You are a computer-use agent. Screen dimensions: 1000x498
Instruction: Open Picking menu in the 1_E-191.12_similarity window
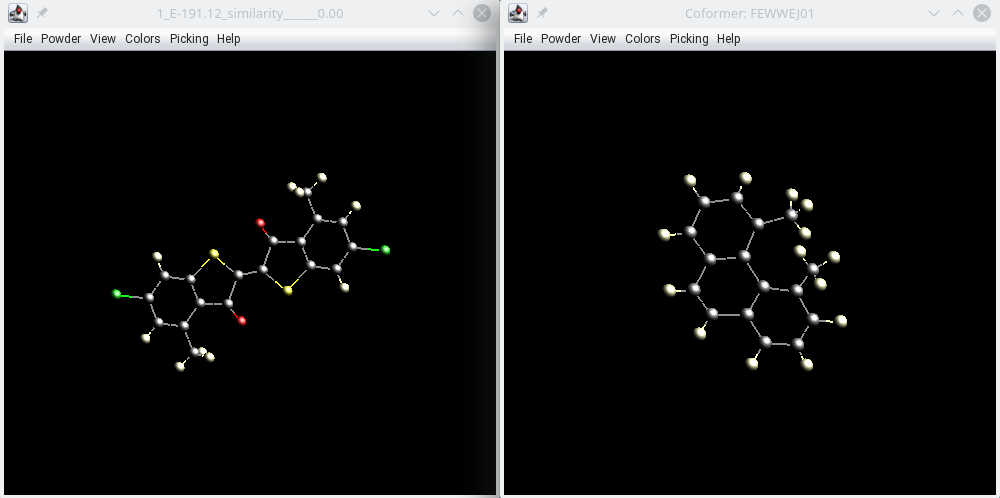click(189, 39)
